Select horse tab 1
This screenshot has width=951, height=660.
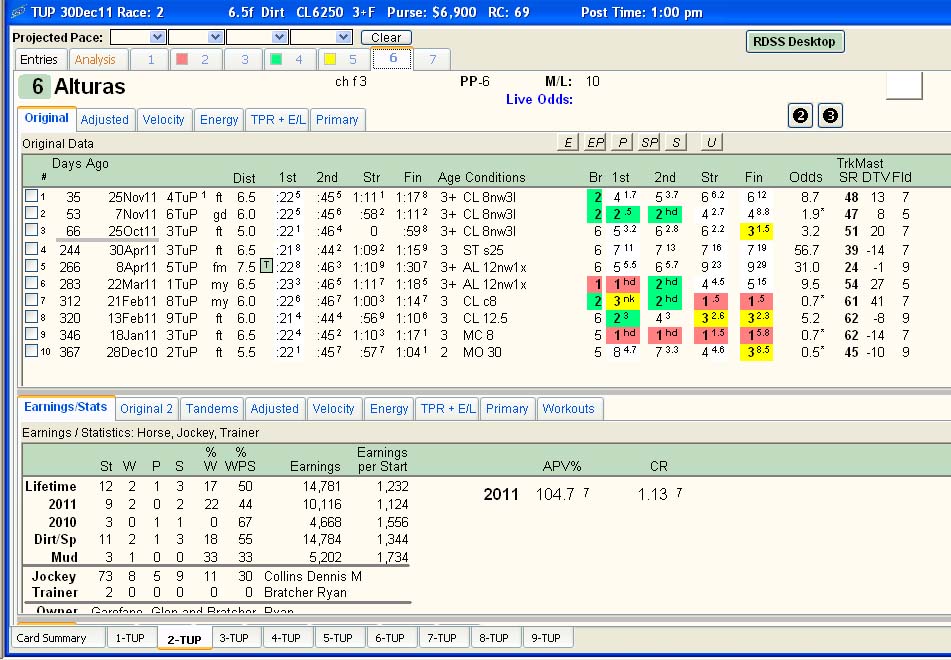click(x=150, y=59)
